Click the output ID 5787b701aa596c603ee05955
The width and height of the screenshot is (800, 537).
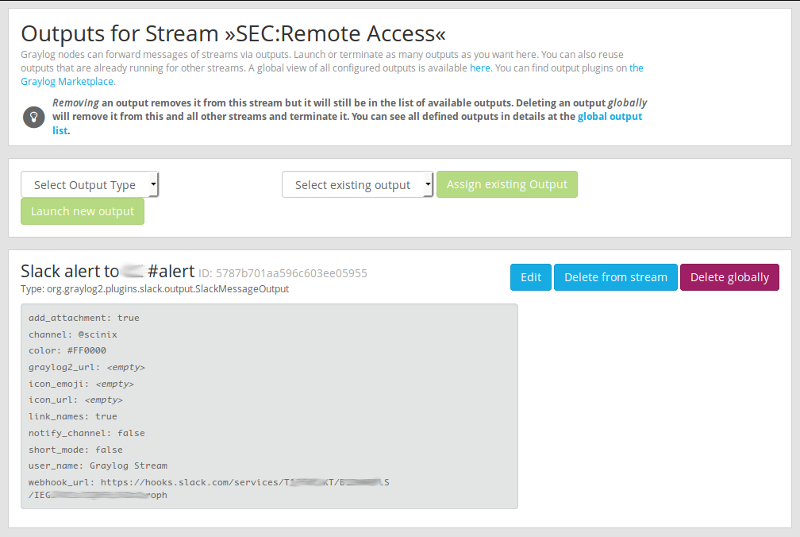(283, 273)
